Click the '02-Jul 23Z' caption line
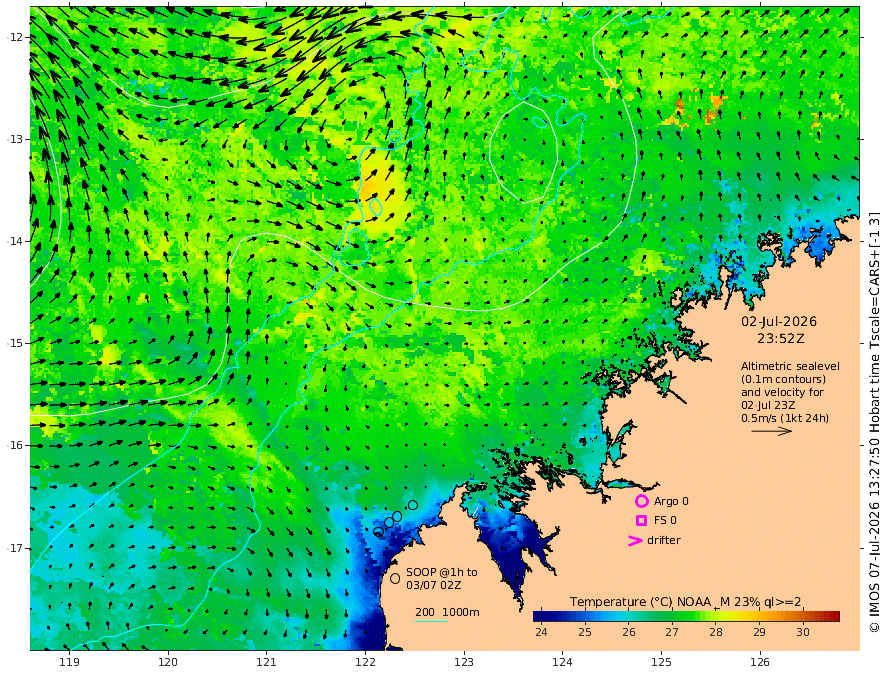The width and height of the screenshot is (880, 680). pos(768,405)
